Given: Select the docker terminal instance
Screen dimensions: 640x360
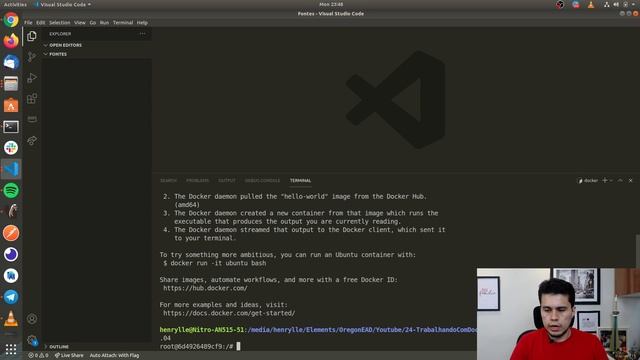Looking at the screenshot, I should [x=588, y=180].
